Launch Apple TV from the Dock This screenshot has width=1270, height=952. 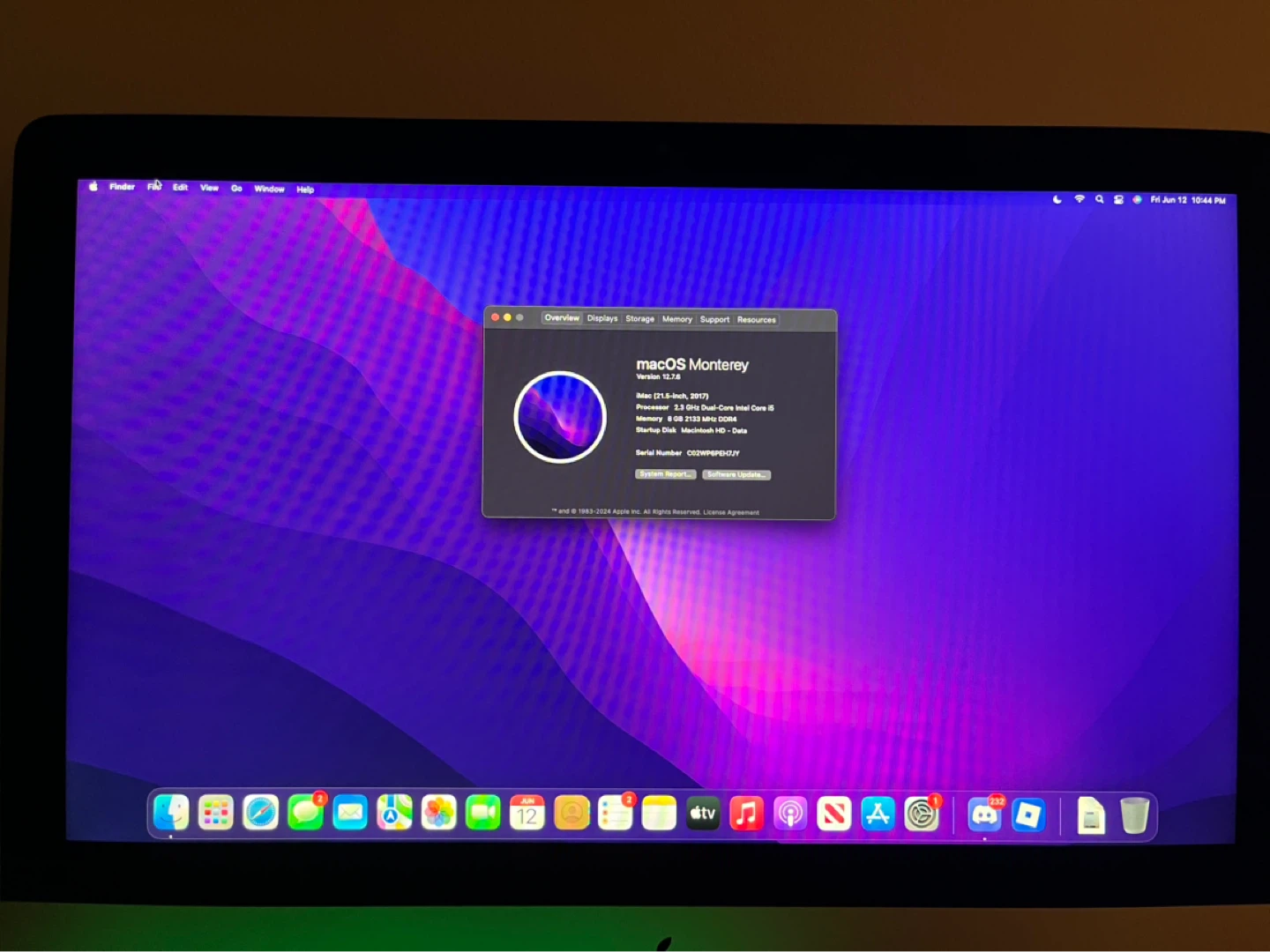pos(703,813)
